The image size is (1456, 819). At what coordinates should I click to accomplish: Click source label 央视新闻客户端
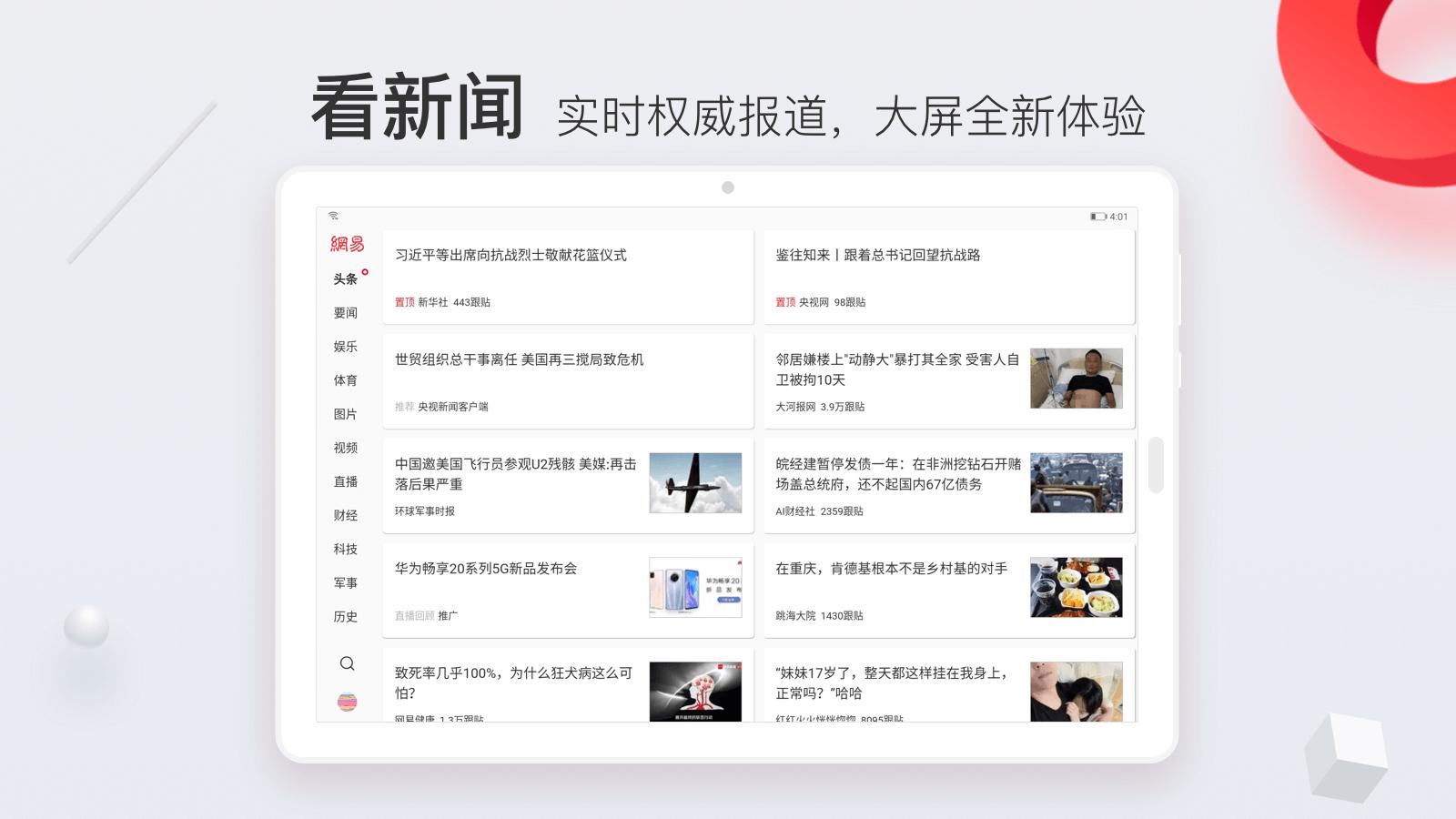[453, 407]
